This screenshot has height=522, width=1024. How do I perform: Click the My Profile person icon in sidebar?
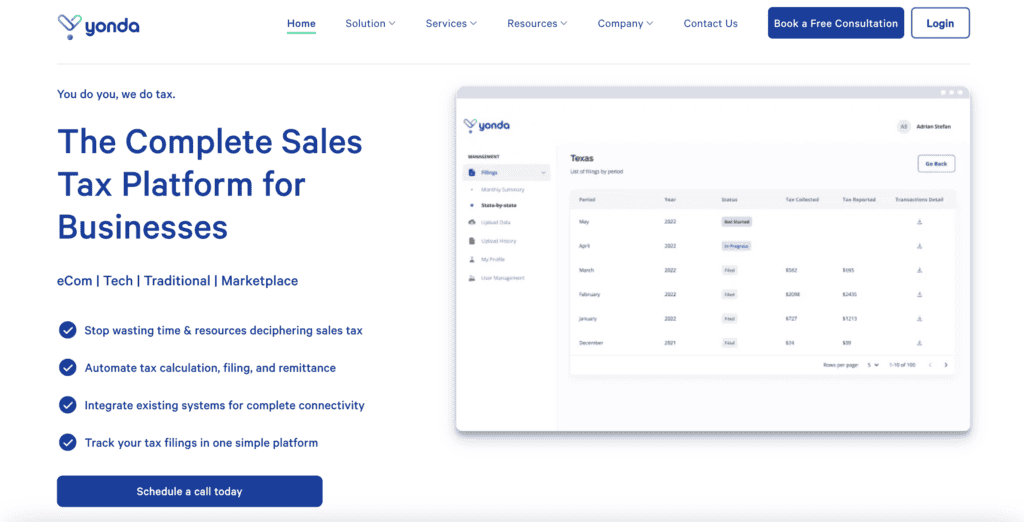tap(472, 259)
